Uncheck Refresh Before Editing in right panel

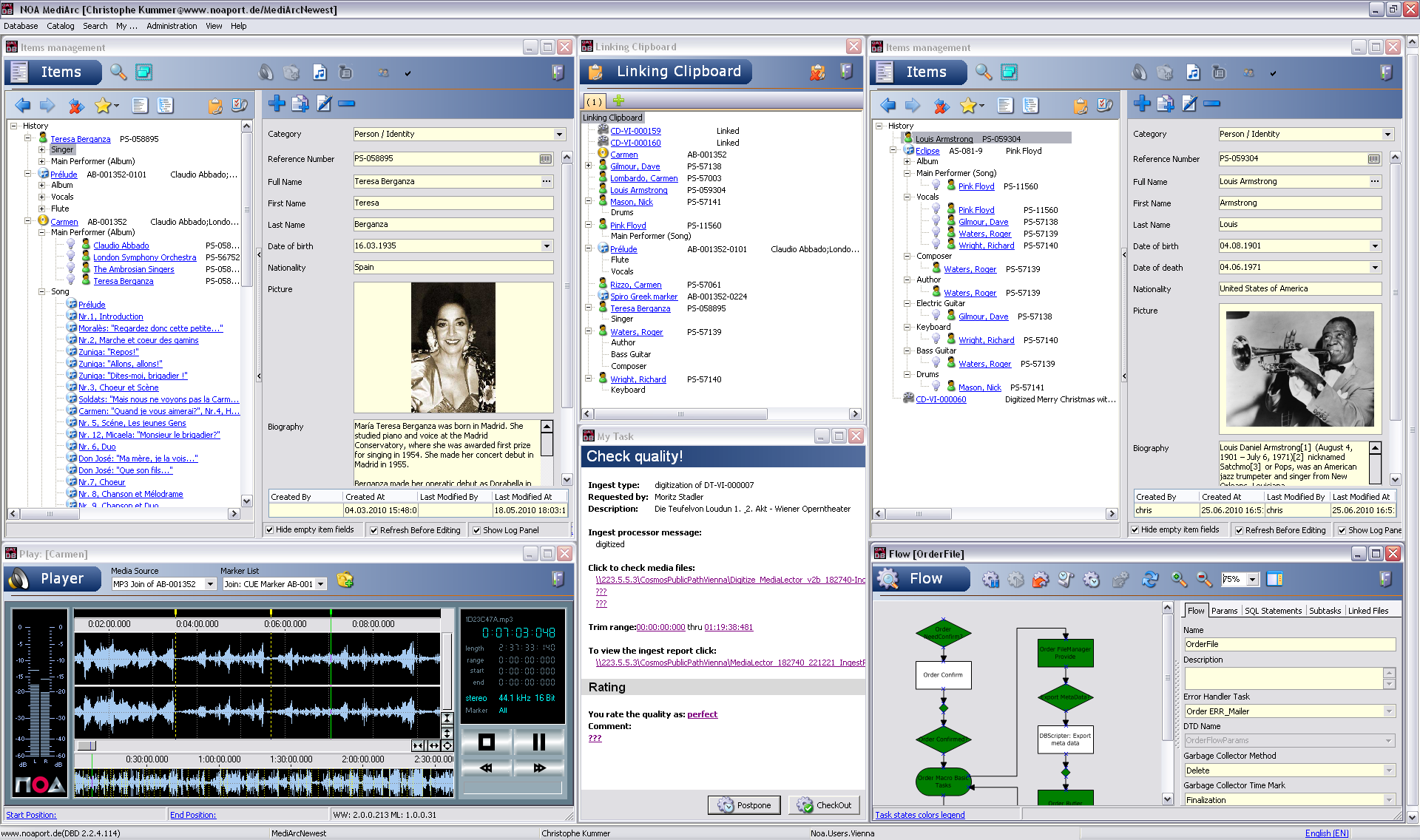pyautogui.click(x=1239, y=530)
